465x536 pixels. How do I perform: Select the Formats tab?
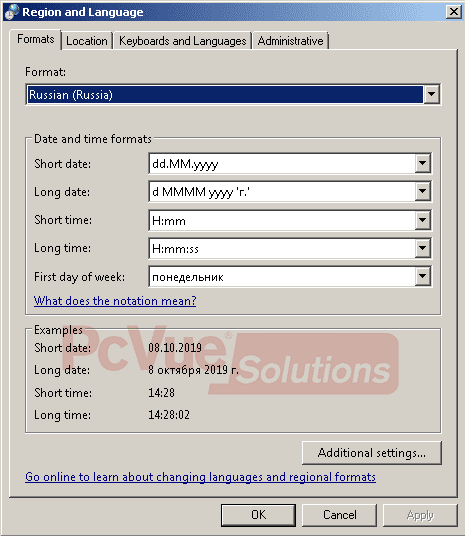[36, 39]
